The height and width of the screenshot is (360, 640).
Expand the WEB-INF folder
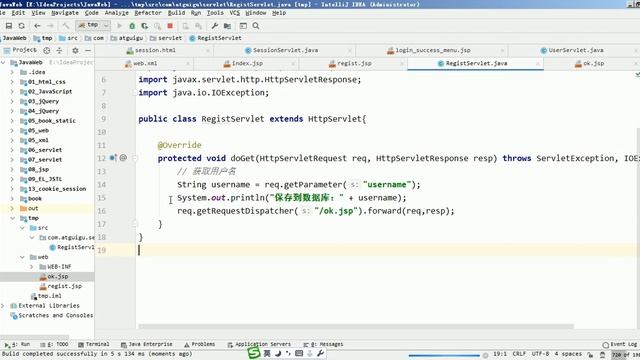31,267
